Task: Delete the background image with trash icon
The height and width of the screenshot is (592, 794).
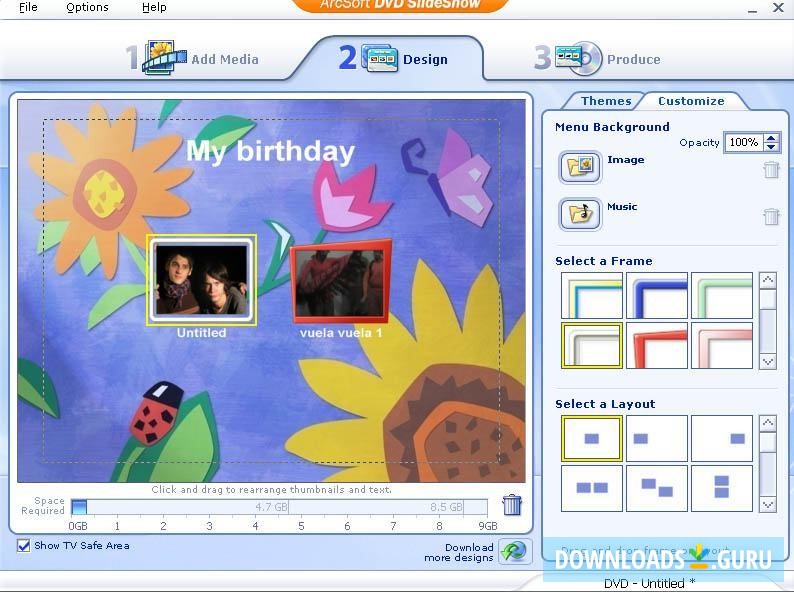Action: 771,170
